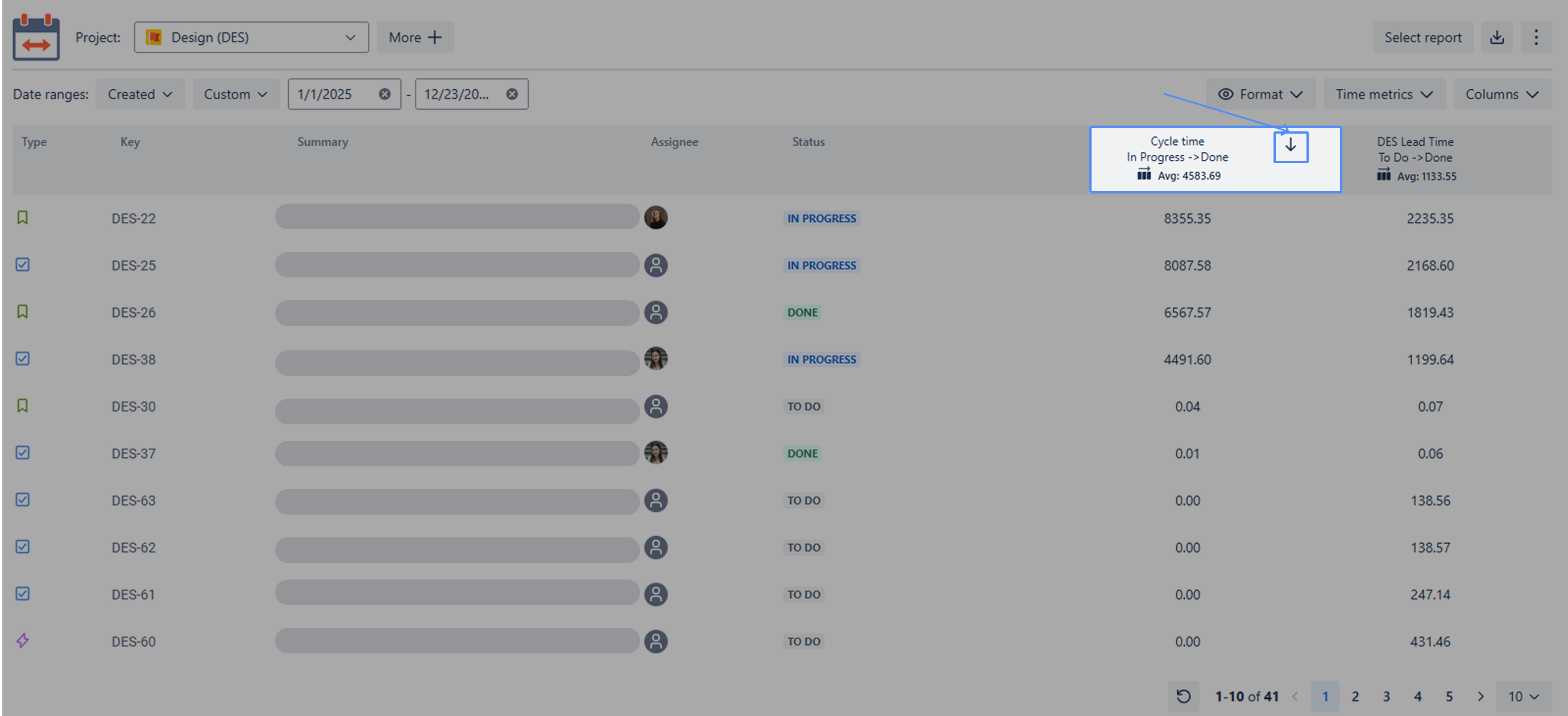Open the Format visibility dropdown
The image size is (1568, 716).
click(x=1260, y=94)
